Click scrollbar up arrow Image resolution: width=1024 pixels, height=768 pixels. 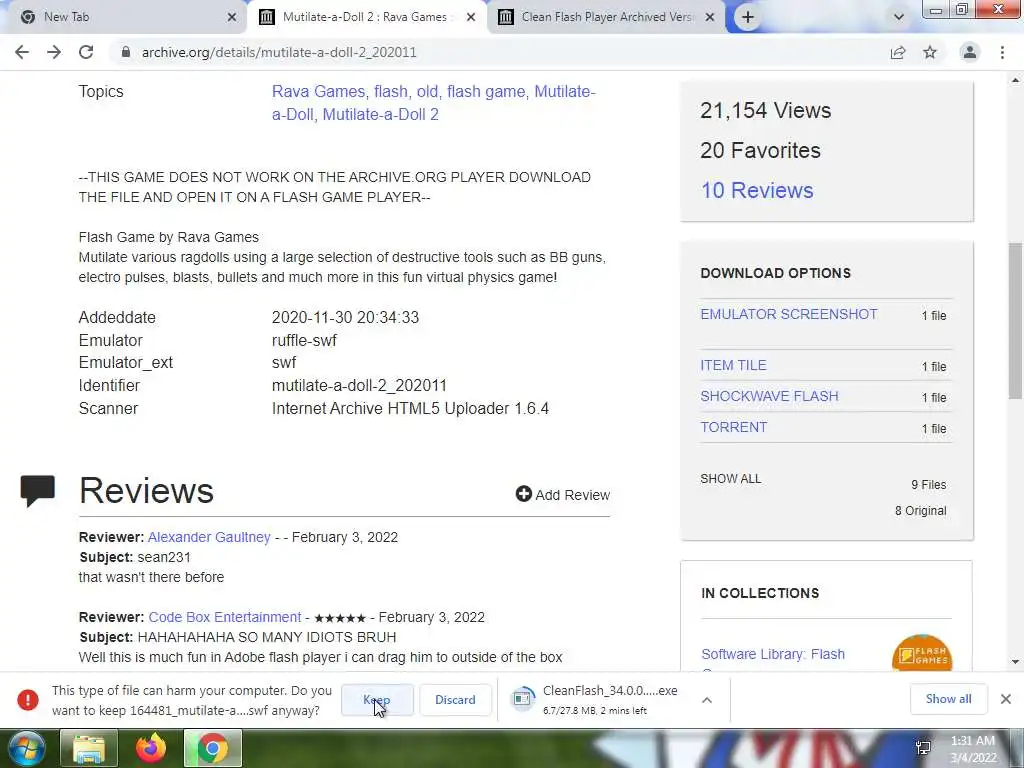[x=1016, y=80]
